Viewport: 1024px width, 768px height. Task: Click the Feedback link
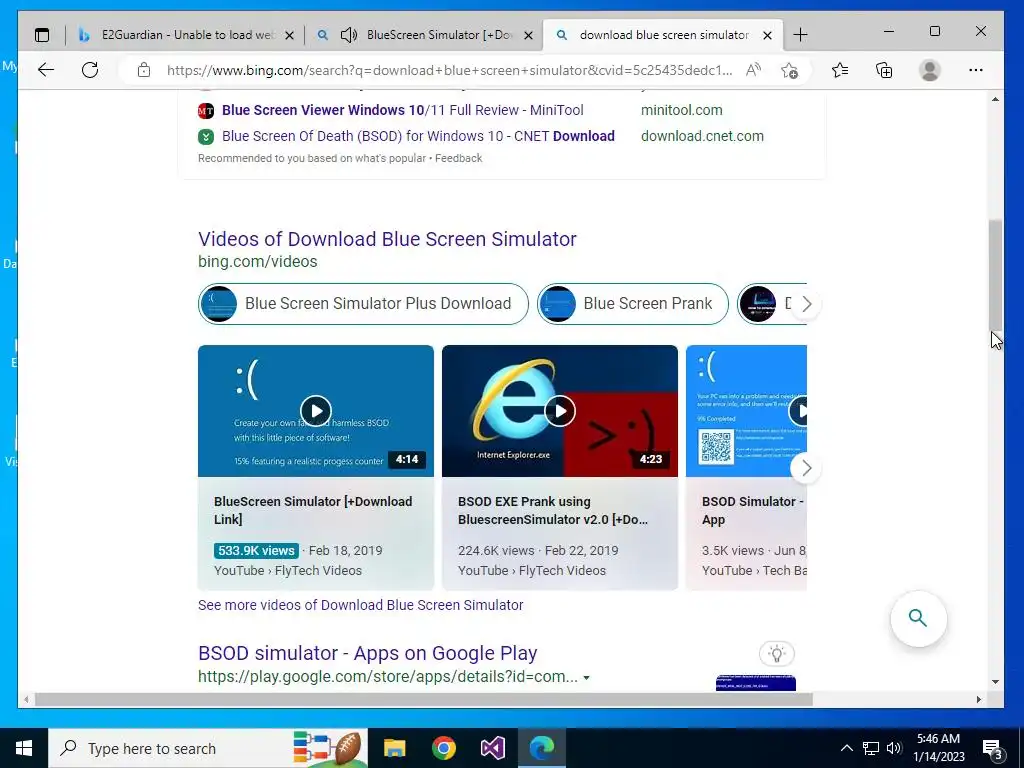coord(458,158)
